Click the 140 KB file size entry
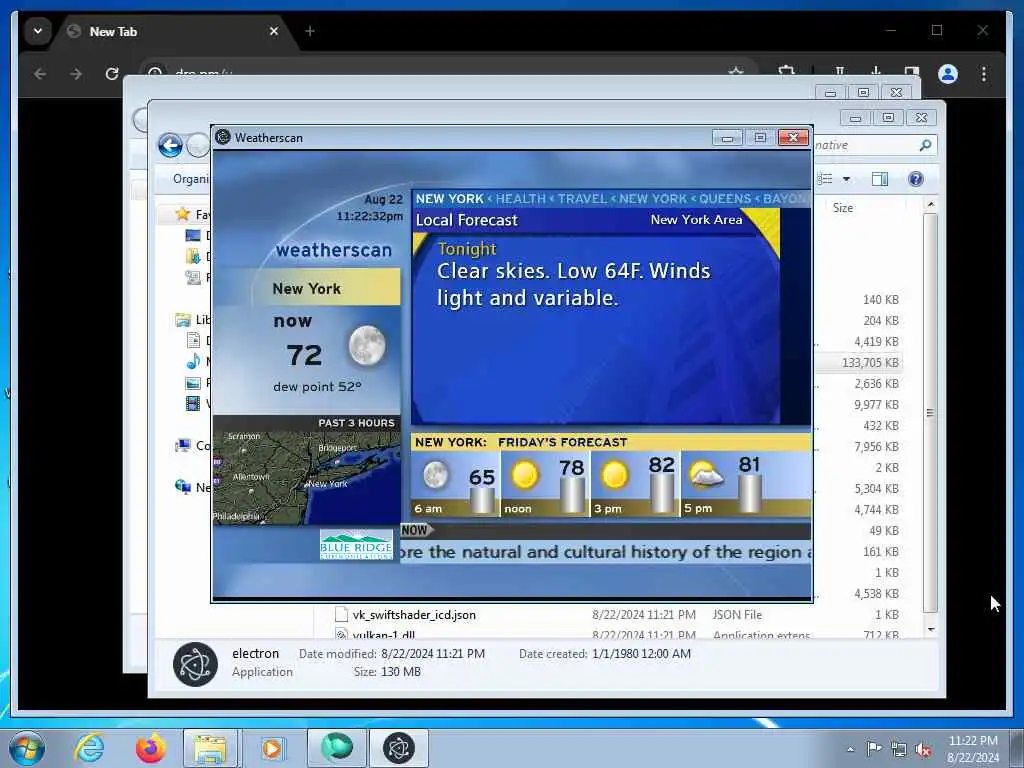 (x=880, y=300)
